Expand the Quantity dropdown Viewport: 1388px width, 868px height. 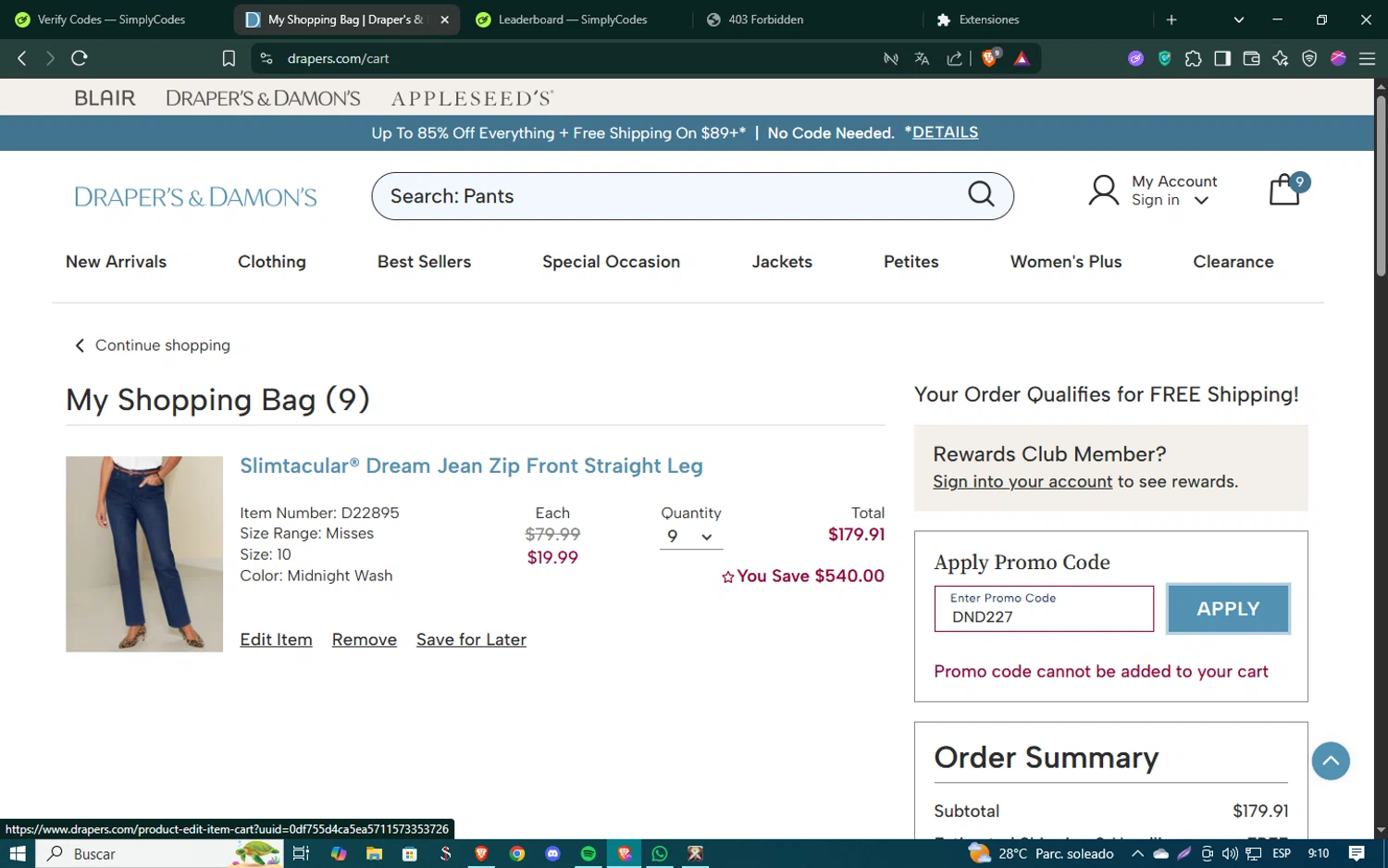690,537
